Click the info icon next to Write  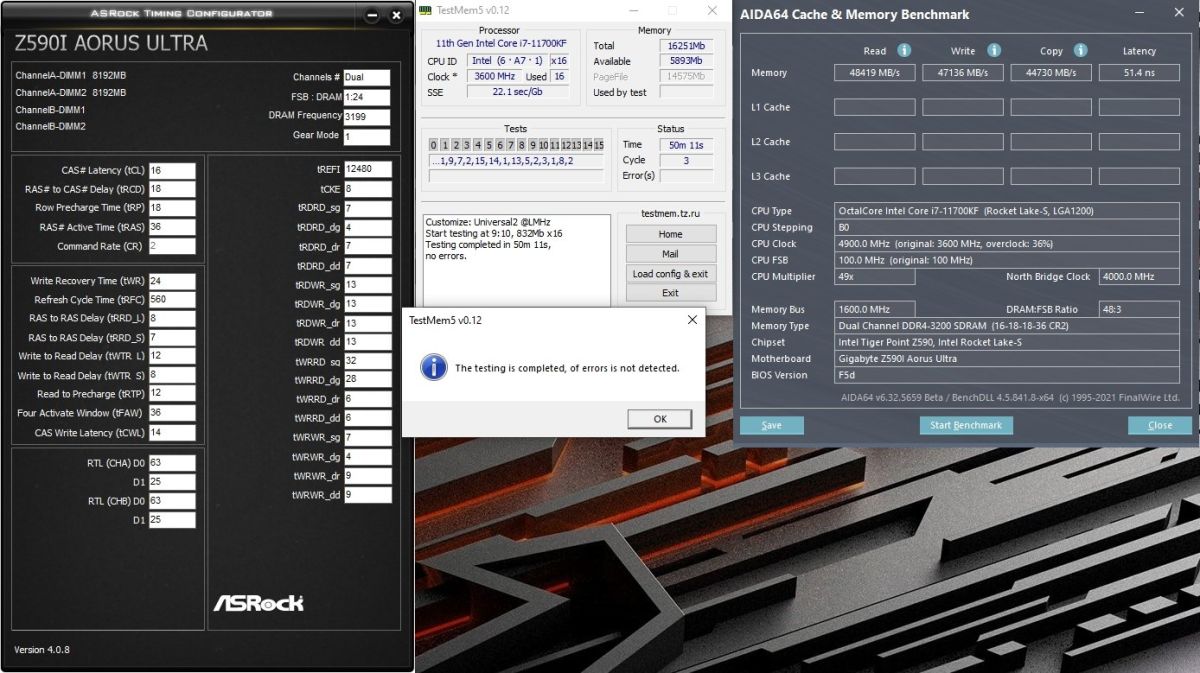[994, 50]
